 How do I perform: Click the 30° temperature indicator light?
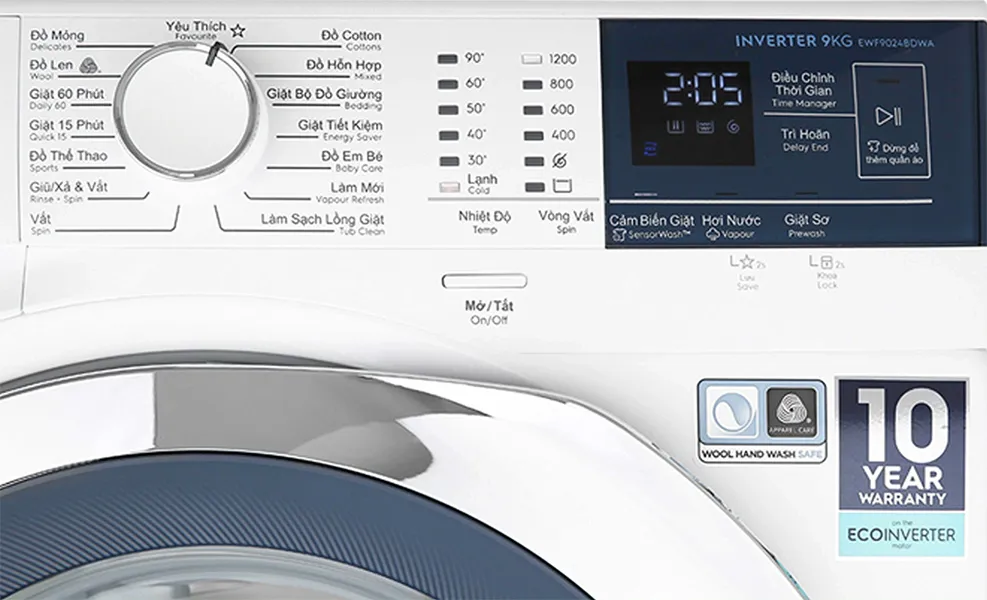(x=449, y=161)
